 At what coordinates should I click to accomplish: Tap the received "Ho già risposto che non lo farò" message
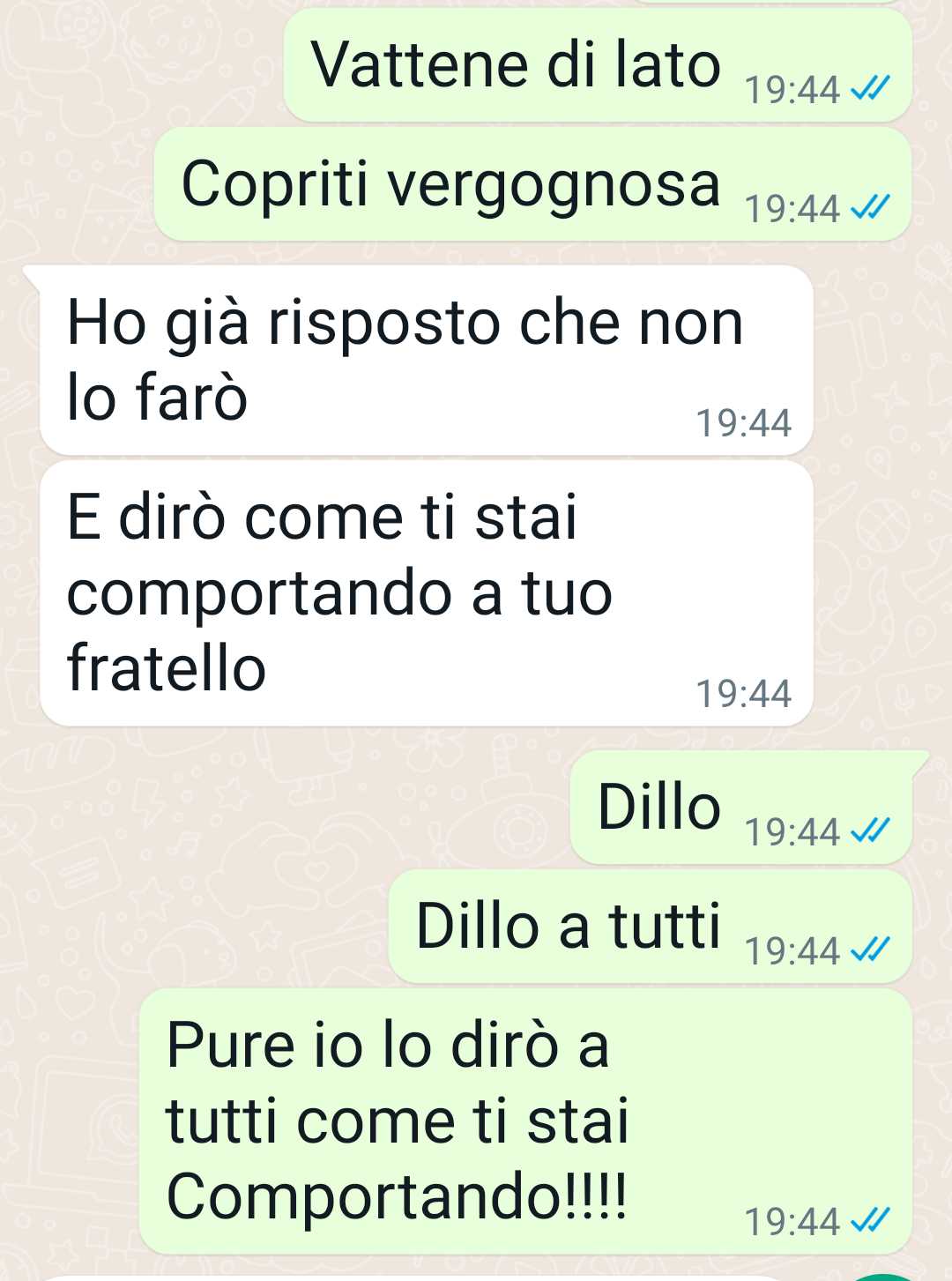[x=426, y=360]
